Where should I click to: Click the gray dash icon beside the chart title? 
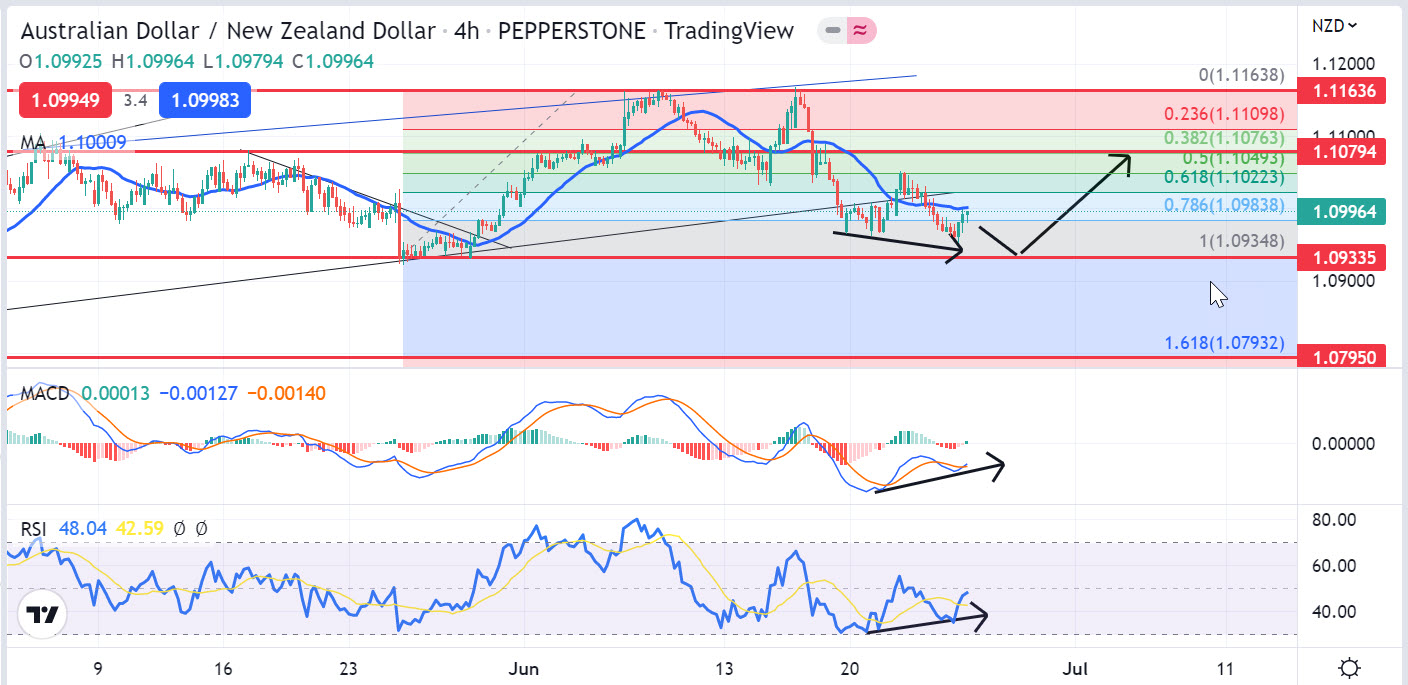tap(831, 31)
